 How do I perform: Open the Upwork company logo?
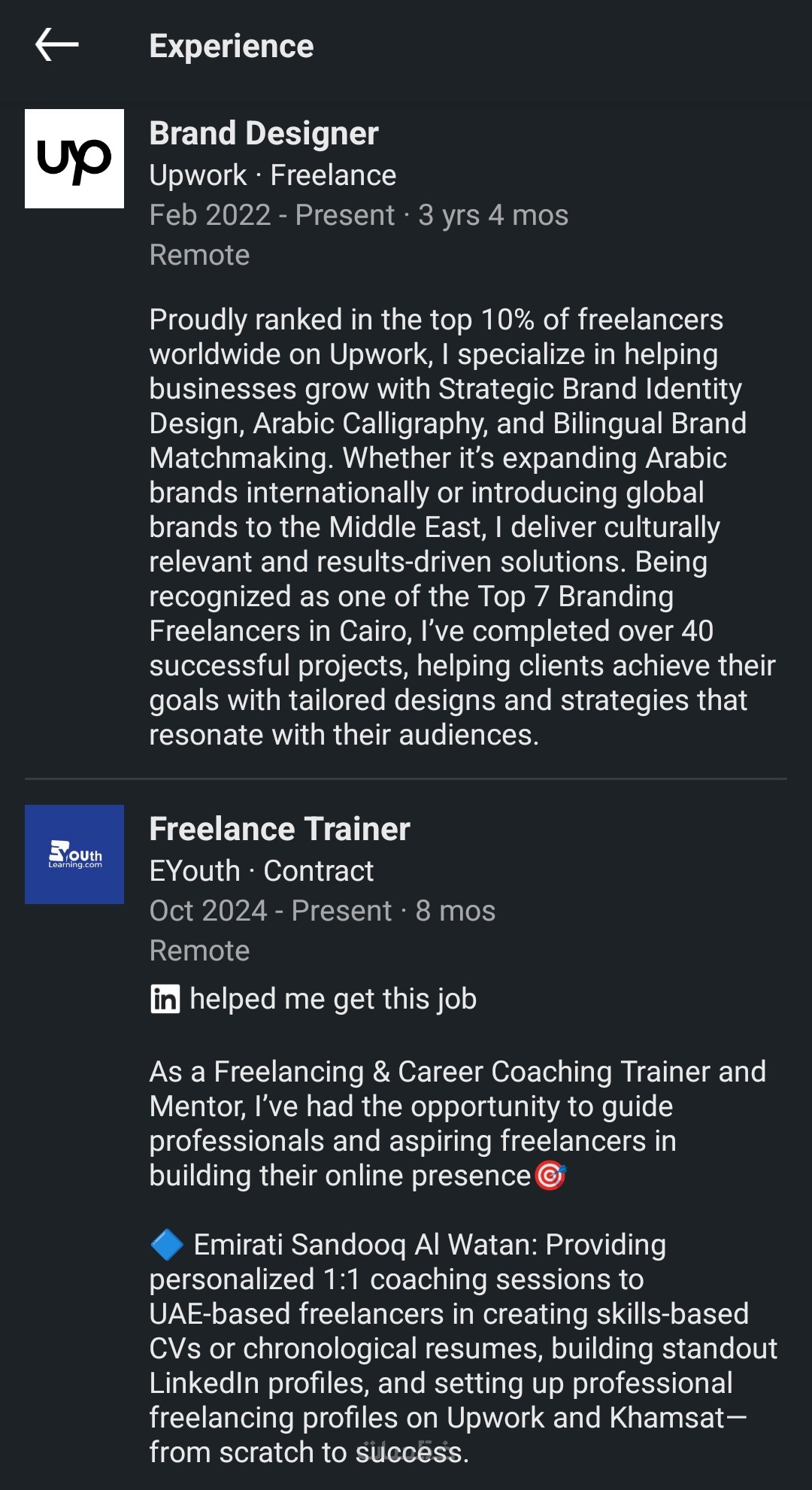pyautogui.click(x=74, y=159)
